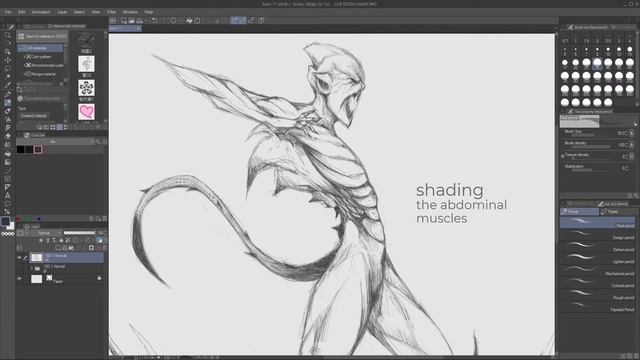Select the flower pattern material thumbnail
Image resolution: width=640 pixels, height=360 pixels.
point(86,88)
